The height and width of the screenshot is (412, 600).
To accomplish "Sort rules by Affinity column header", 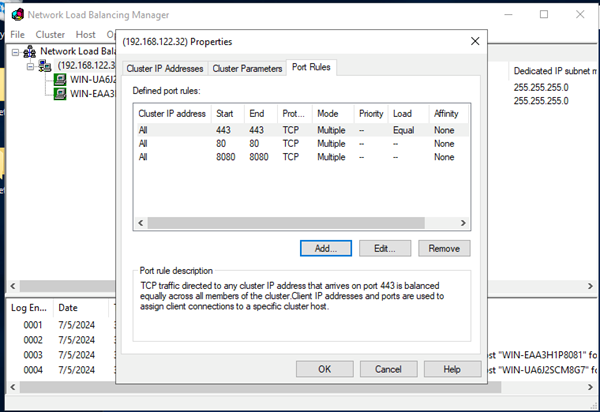I will coord(449,114).
